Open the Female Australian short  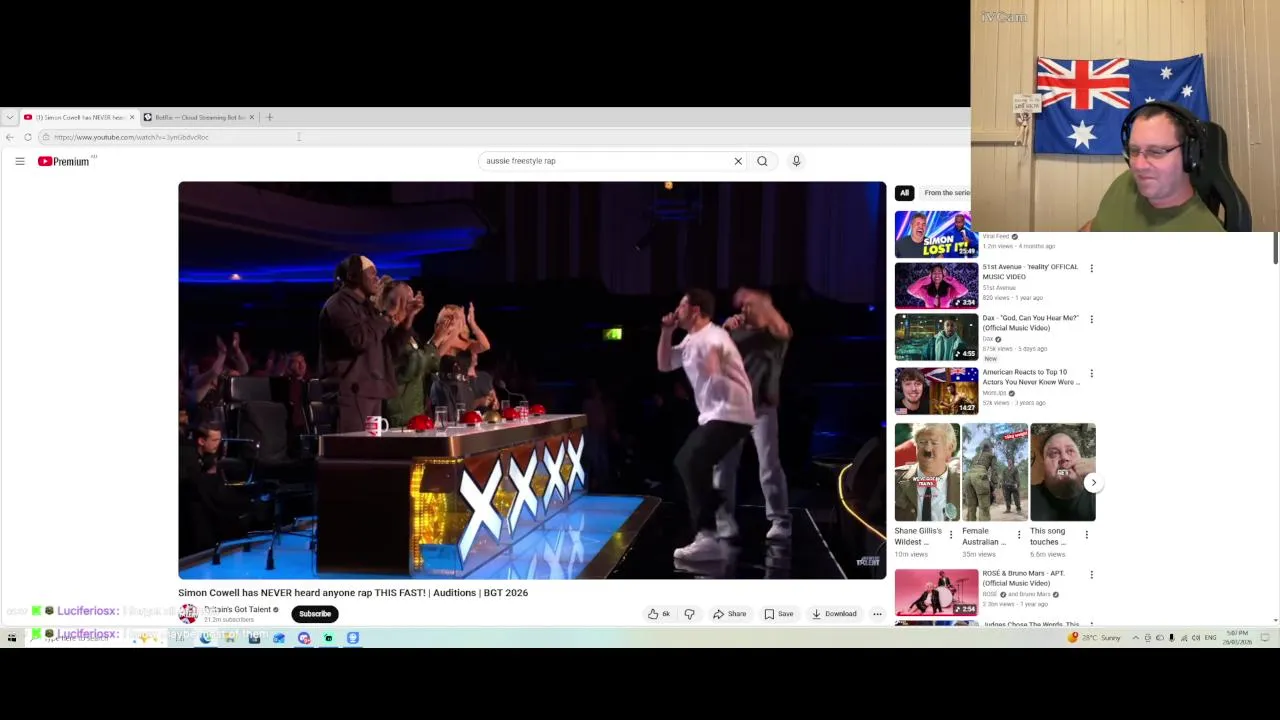(995, 472)
